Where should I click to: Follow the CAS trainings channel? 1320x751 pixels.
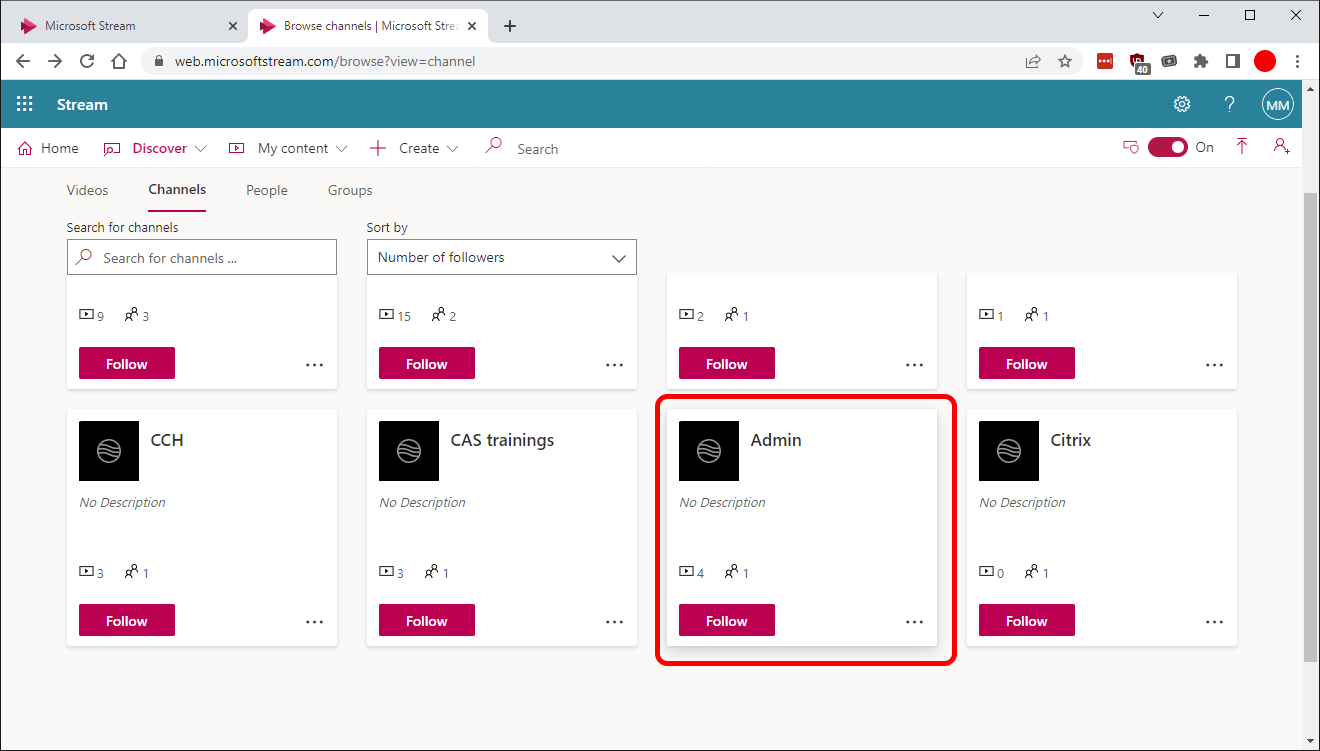coord(427,620)
